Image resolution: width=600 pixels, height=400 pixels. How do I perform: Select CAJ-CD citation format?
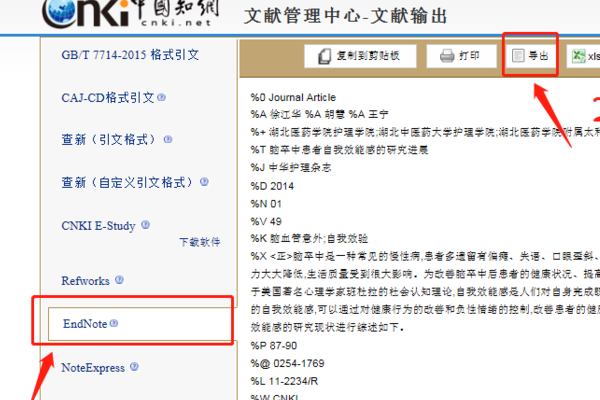108,98
